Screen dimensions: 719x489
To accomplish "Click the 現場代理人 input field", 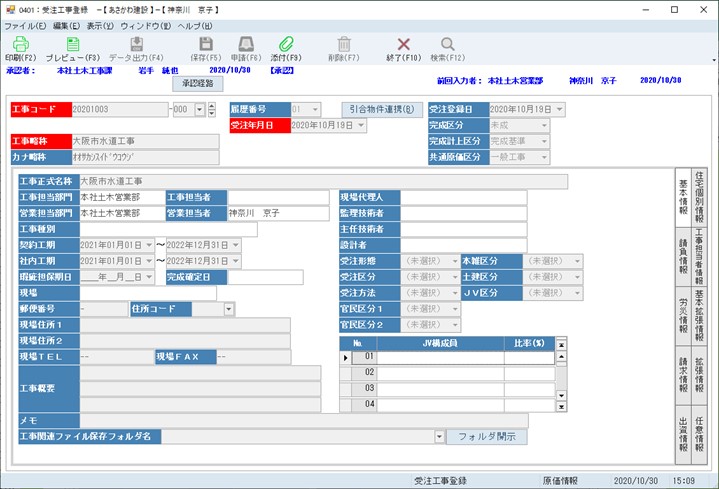I will pos(463,197).
